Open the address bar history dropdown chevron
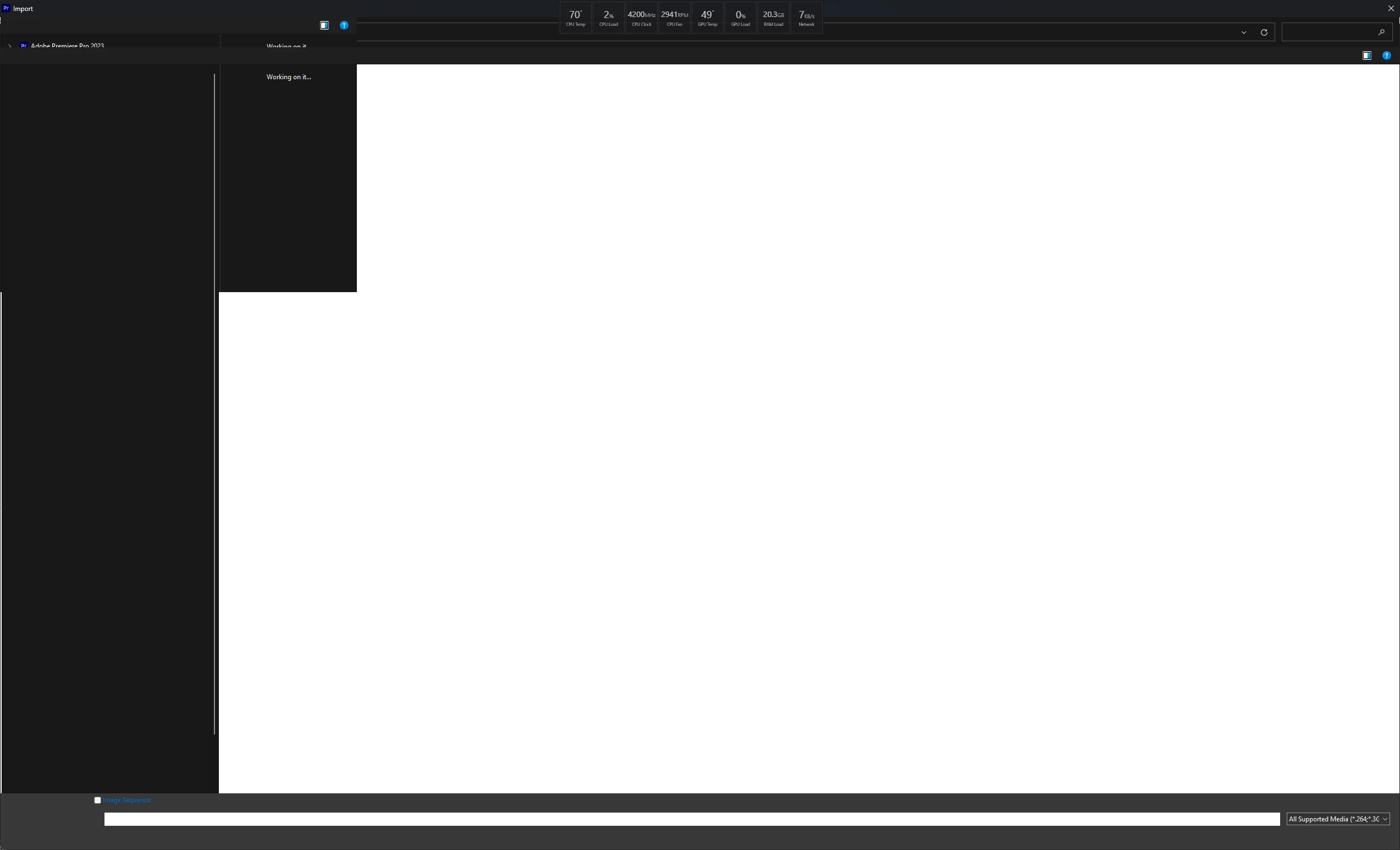Image resolution: width=1400 pixels, height=850 pixels. [x=1243, y=32]
